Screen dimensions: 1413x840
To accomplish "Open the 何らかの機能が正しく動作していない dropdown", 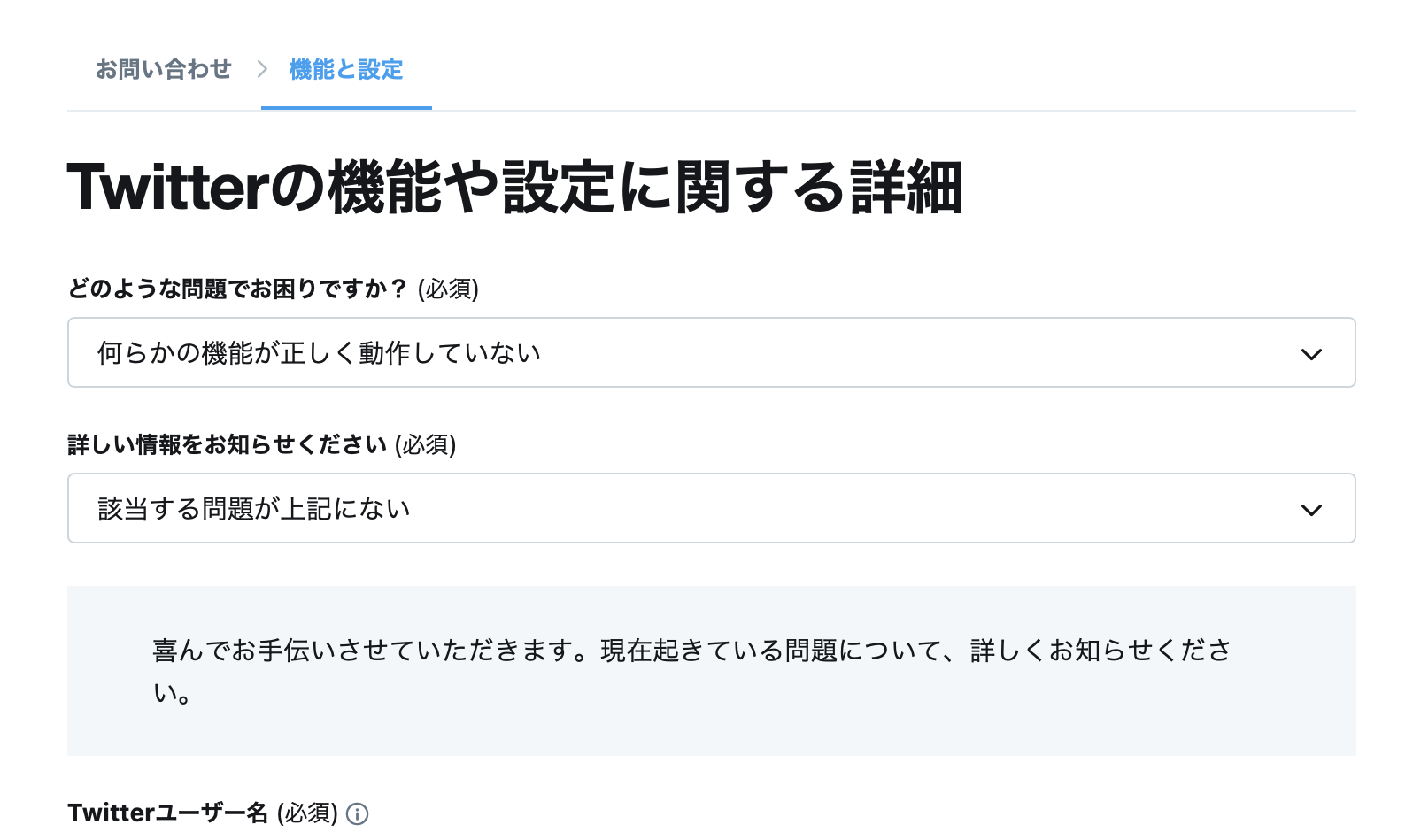I will pyautogui.click(x=711, y=352).
